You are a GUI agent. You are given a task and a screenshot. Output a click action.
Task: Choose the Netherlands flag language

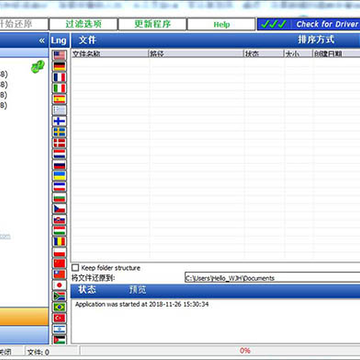(x=60, y=154)
